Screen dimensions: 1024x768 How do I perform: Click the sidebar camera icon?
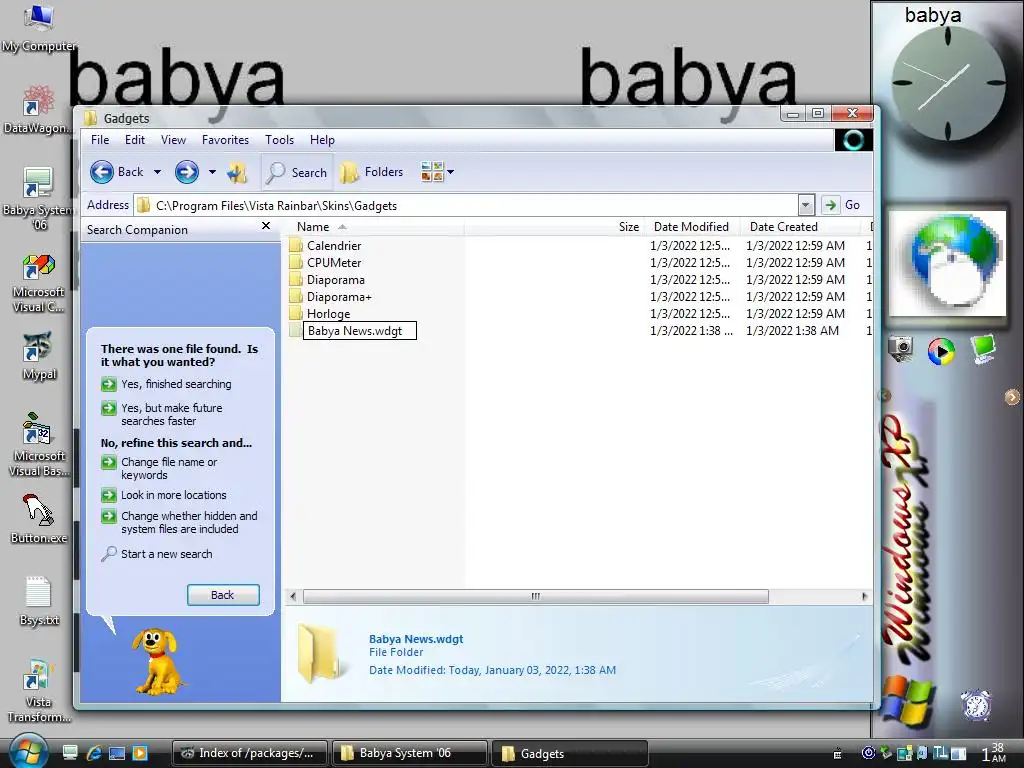point(901,349)
